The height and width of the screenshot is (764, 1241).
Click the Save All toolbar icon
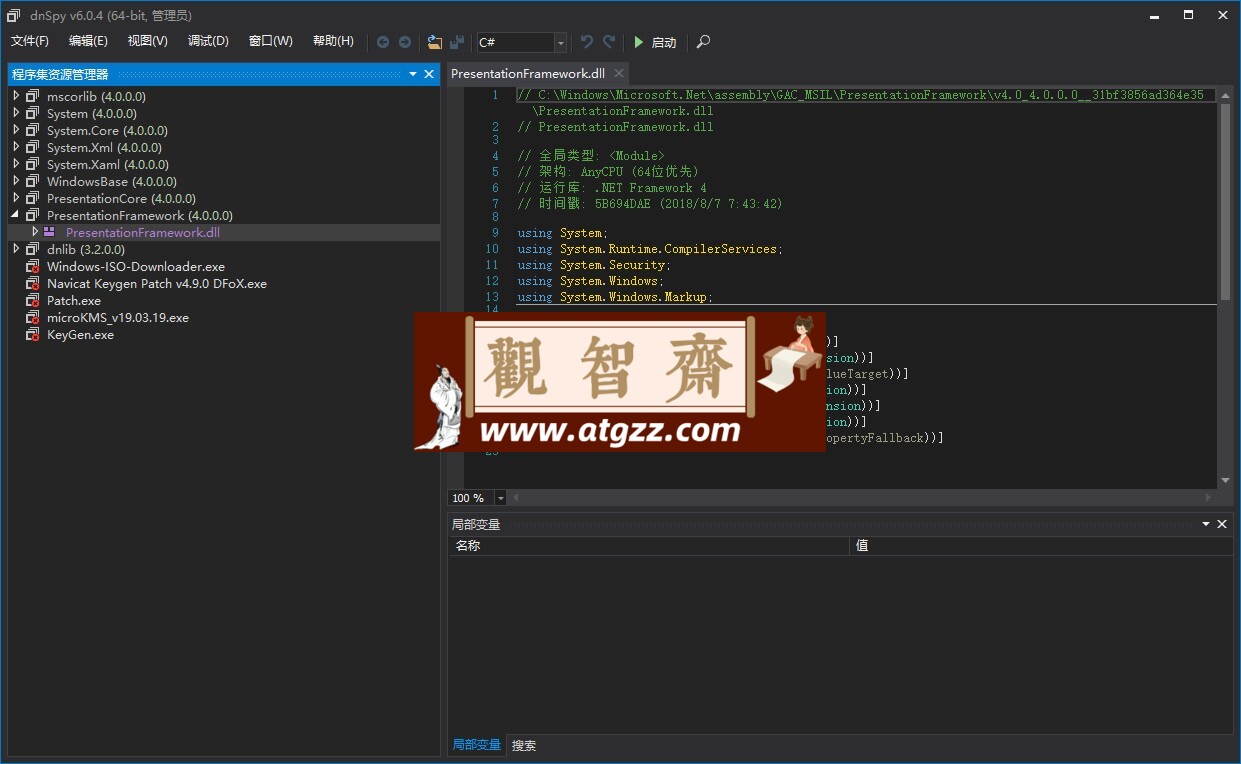457,42
